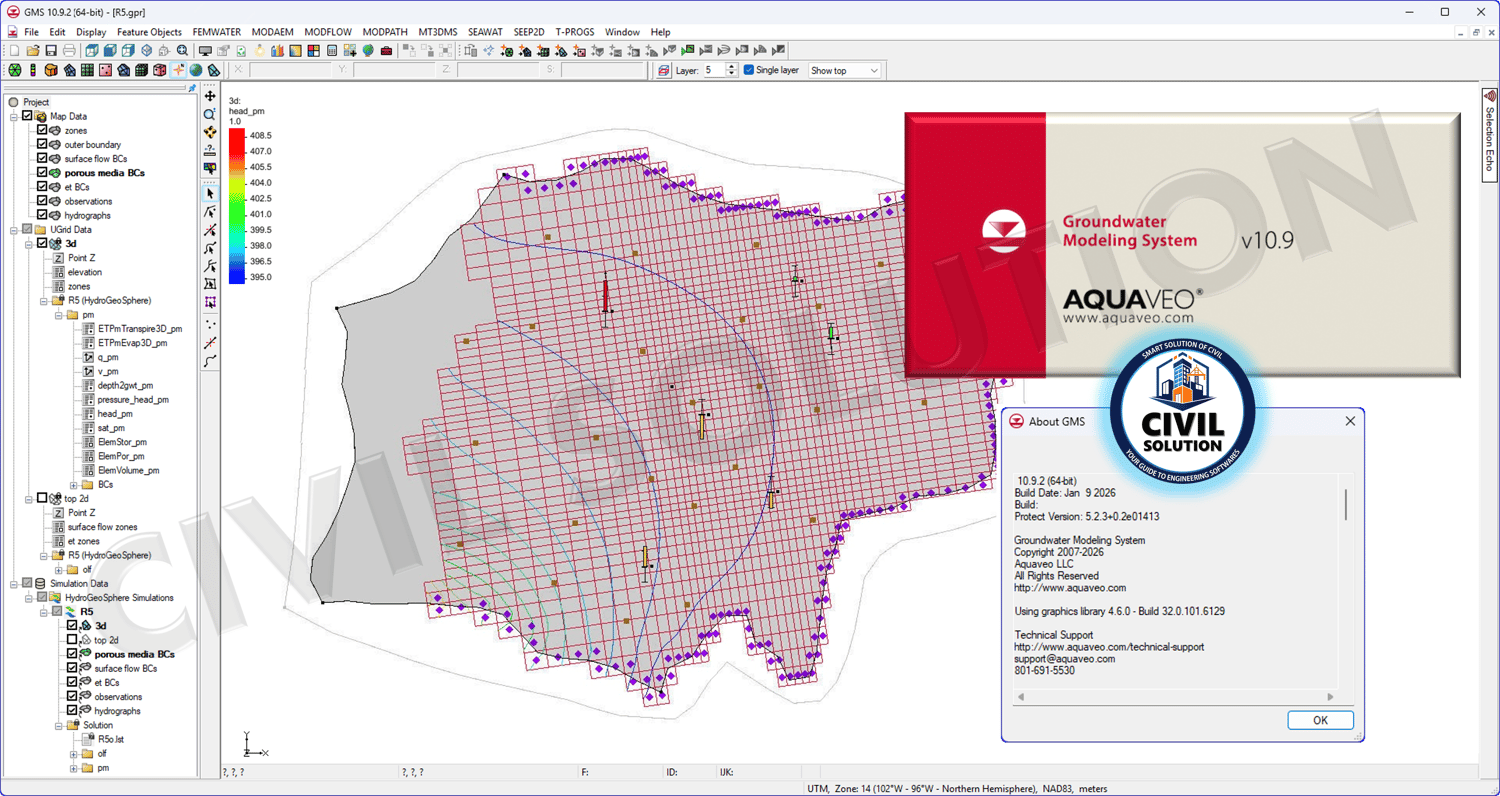
Task: Select the head_pm dataset in the tree
Action: click(x=115, y=413)
